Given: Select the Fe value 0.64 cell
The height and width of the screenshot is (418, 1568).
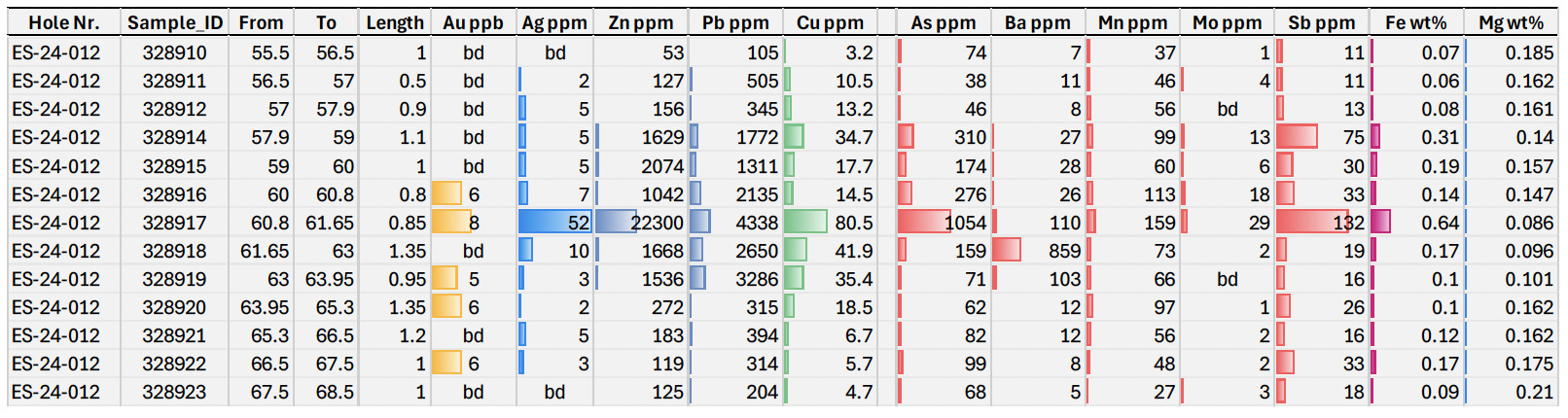Looking at the screenshot, I should click(x=1416, y=223).
